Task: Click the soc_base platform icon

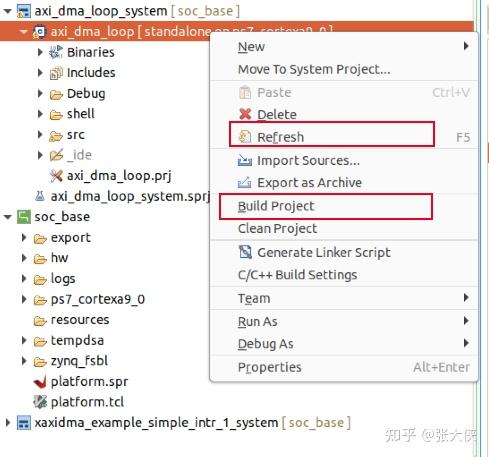Action: pos(24,217)
